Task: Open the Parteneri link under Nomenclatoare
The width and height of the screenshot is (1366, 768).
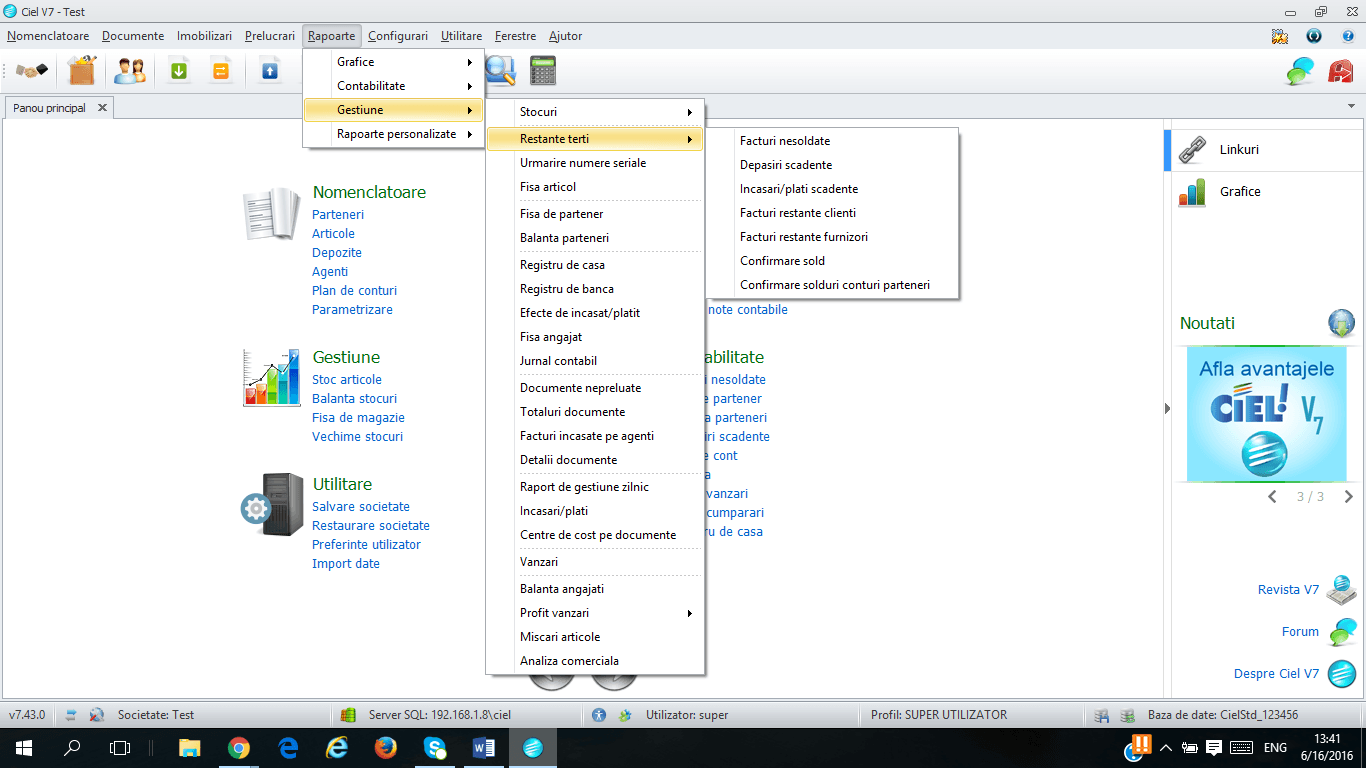Action: pyautogui.click(x=338, y=215)
